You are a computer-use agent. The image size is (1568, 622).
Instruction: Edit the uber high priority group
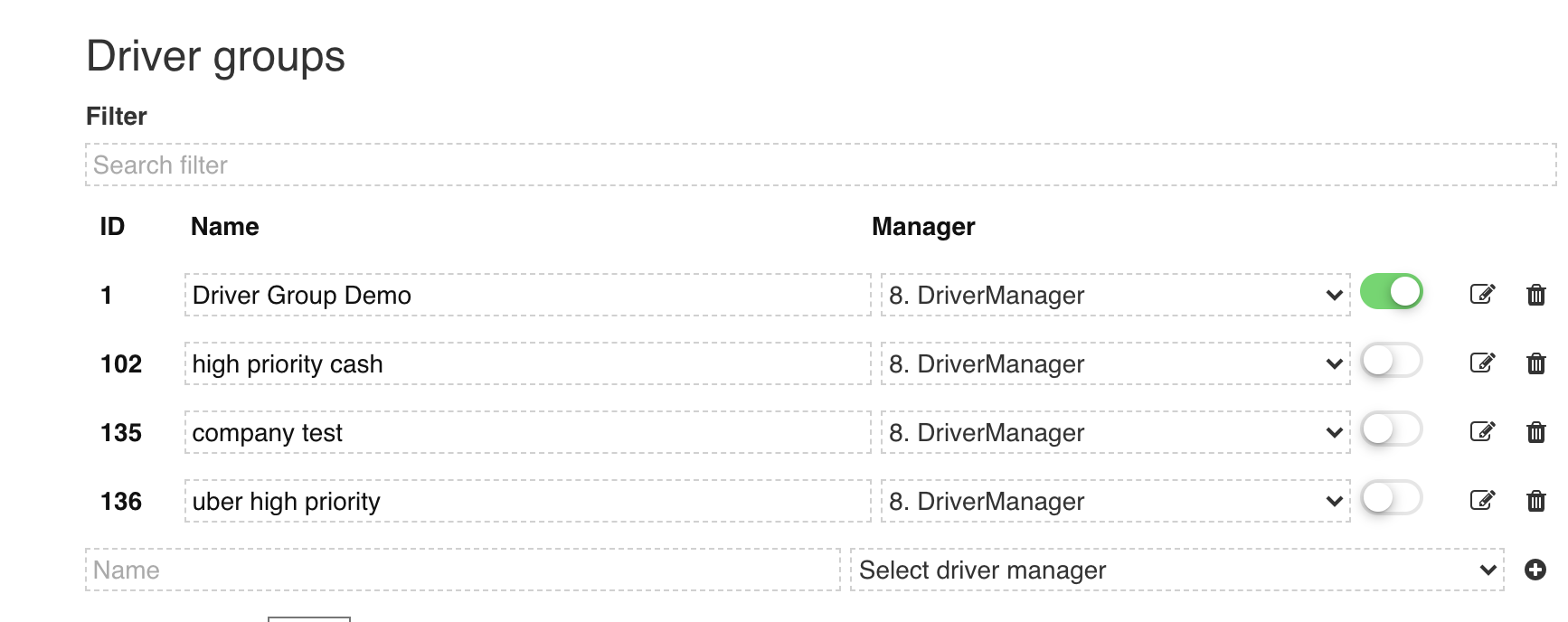click(x=1482, y=500)
